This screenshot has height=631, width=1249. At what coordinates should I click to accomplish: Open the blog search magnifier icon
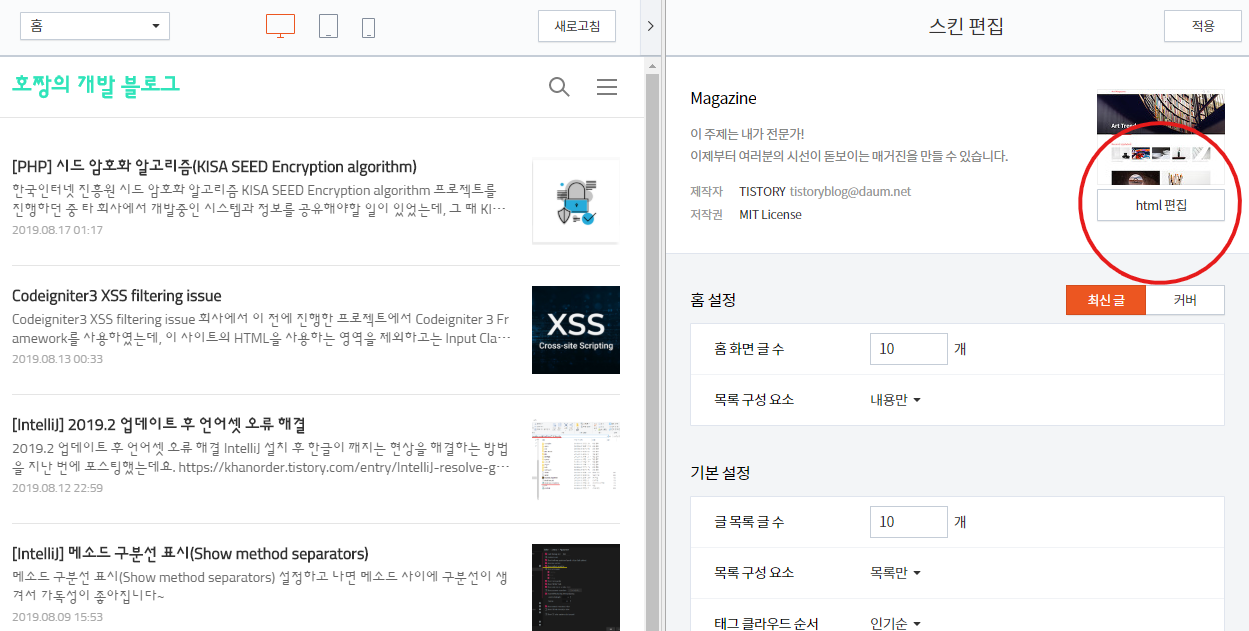pos(559,87)
